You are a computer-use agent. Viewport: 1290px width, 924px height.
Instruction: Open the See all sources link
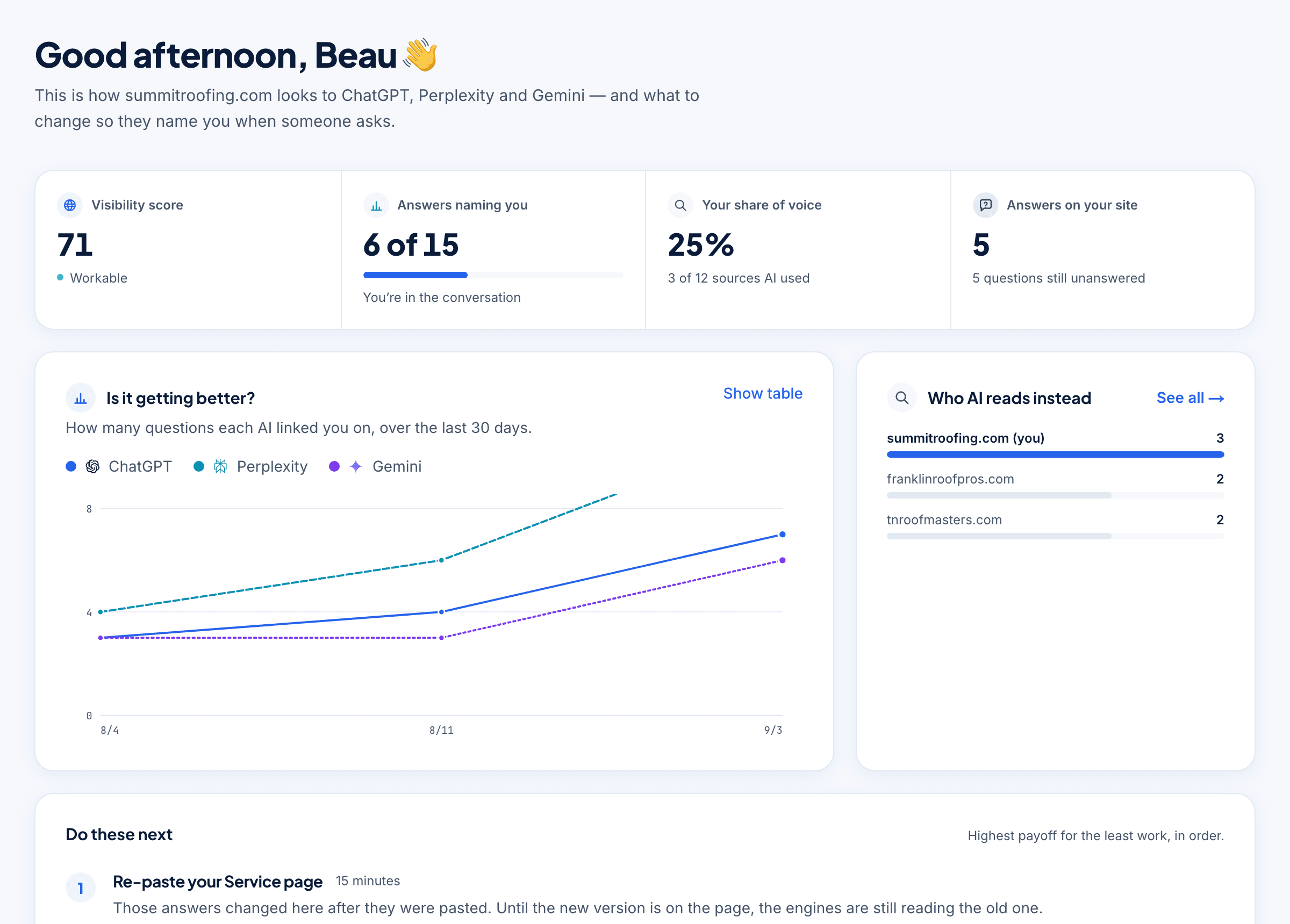(x=1190, y=398)
